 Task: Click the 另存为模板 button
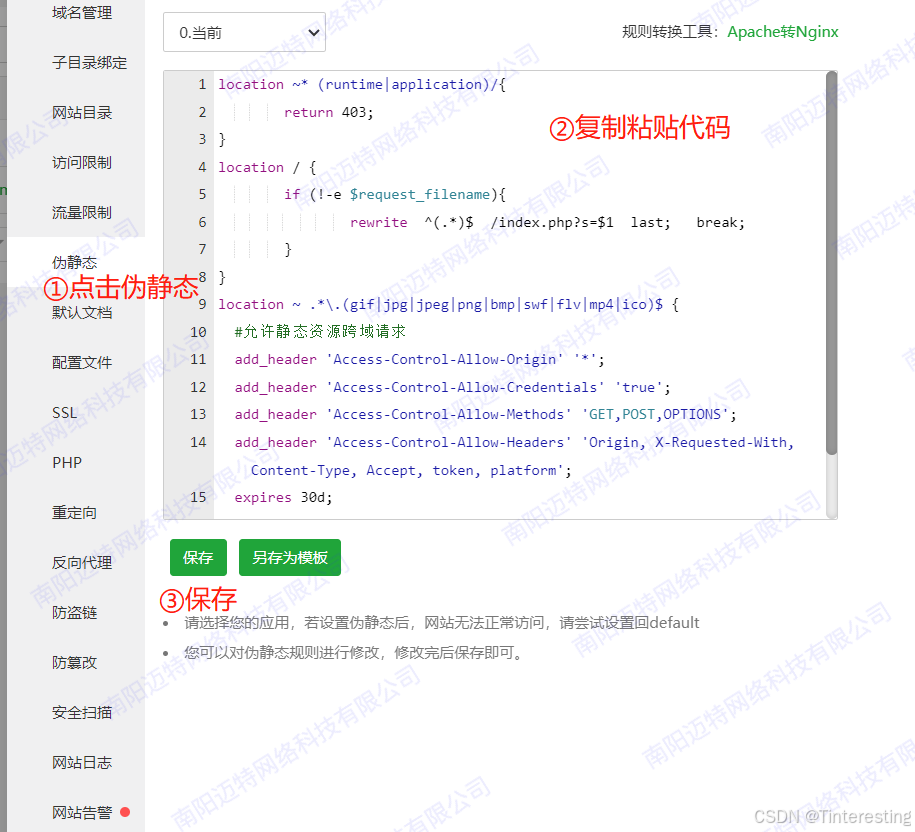289,557
